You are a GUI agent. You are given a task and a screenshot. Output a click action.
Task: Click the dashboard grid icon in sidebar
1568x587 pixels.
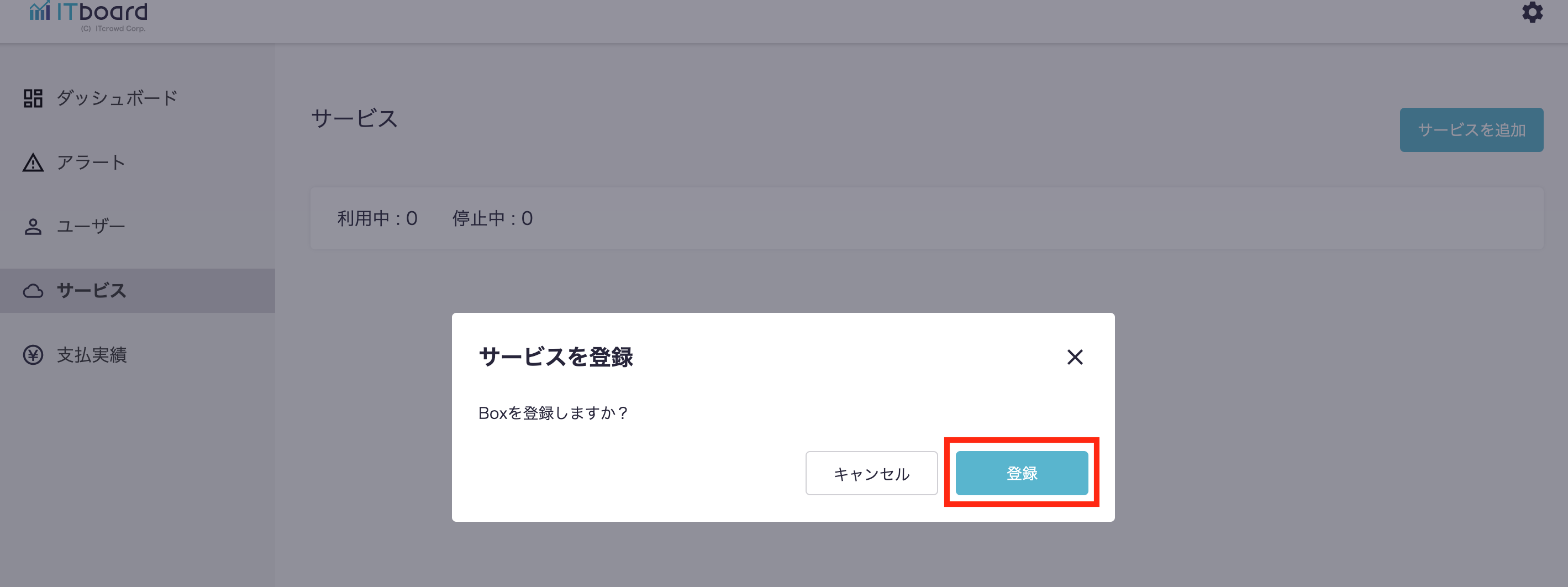(x=33, y=98)
